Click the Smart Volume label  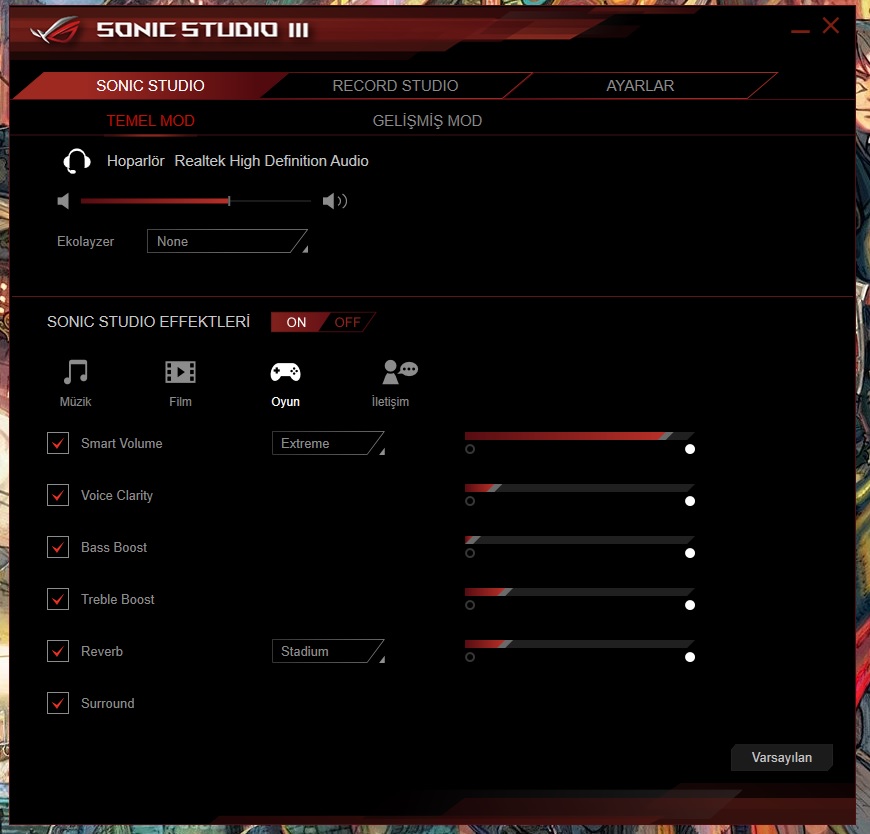click(122, 443)
